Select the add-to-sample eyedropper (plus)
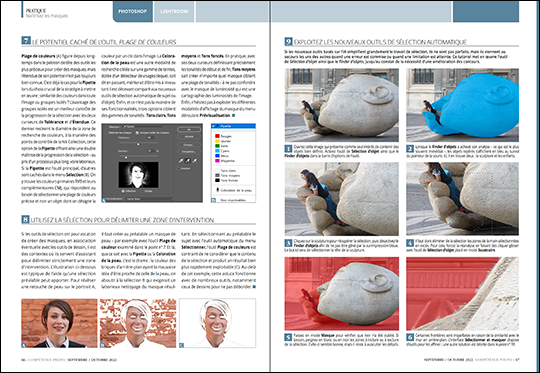This screenshot has width=540, height=373. coord(188,161)
